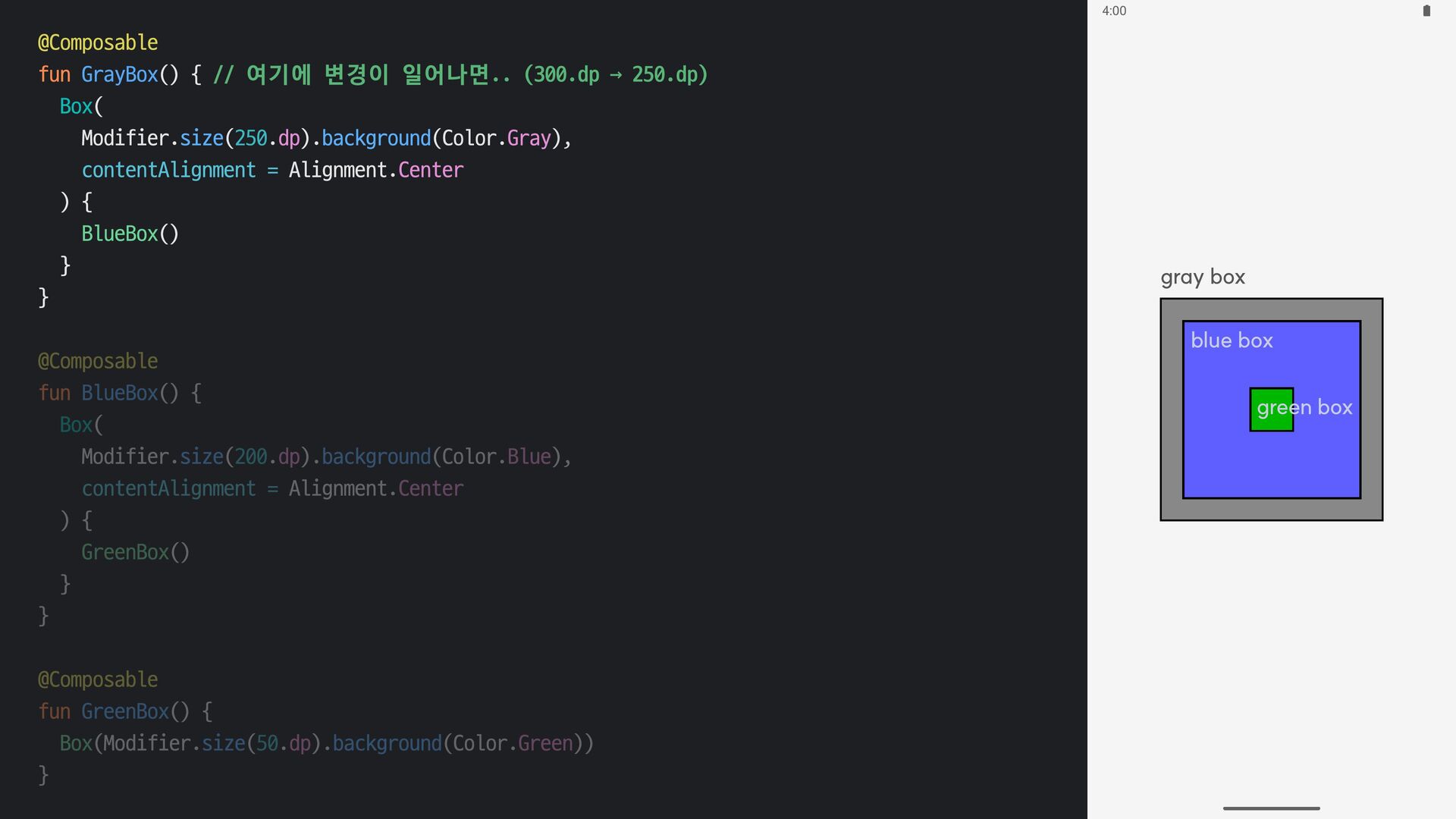Screen dimensions: 1456x819
Task: Click Alignment.Center in GrayBox's contentAlignment
Action: coord(375,170)
